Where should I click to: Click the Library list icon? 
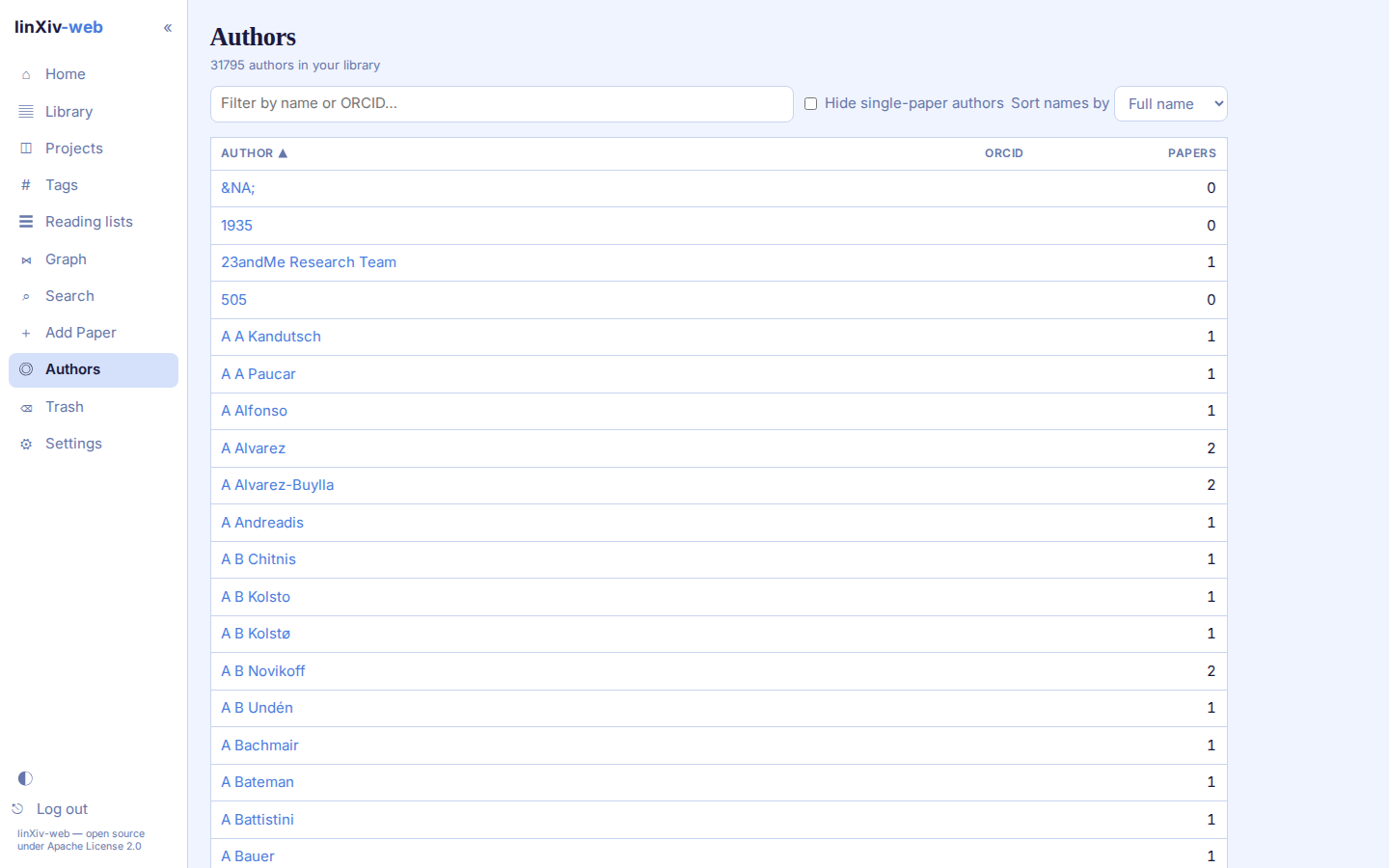click(x=26, y=112)
